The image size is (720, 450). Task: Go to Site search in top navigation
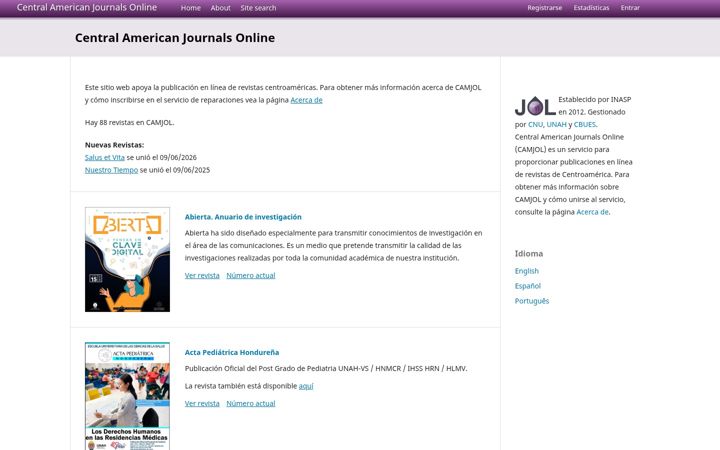point(258,8)
